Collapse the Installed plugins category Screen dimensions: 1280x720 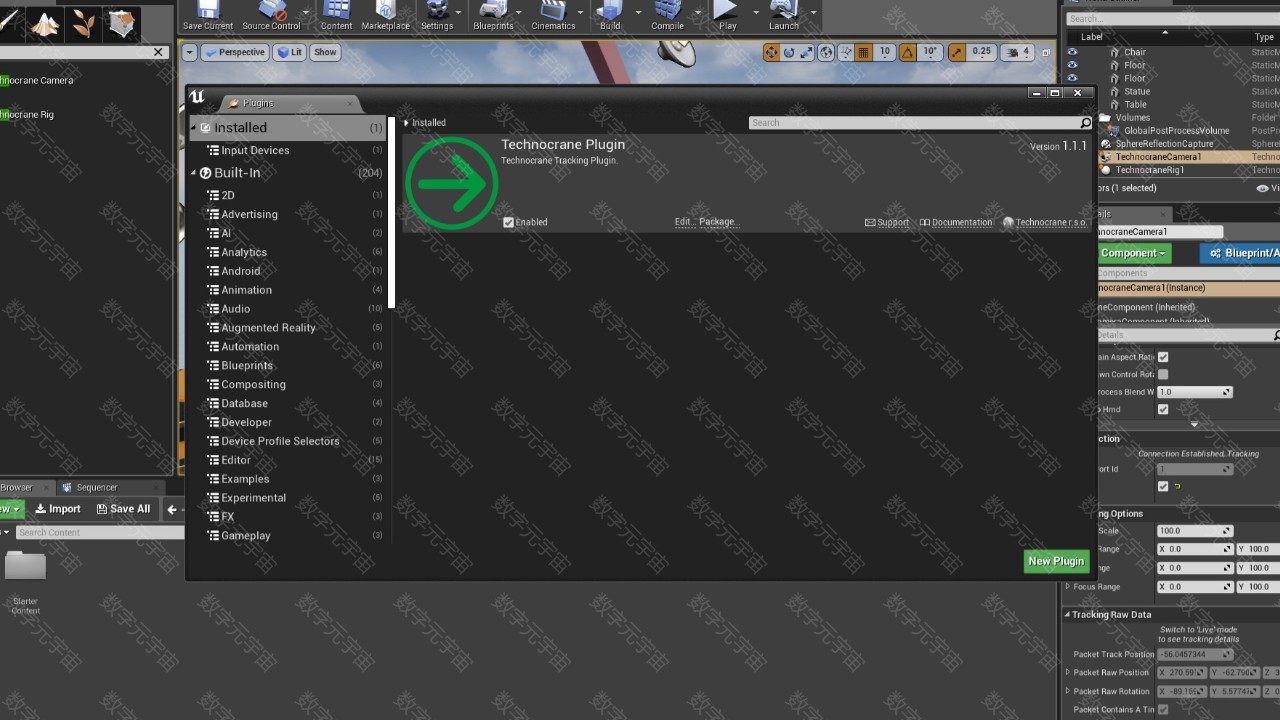(194, 128)
